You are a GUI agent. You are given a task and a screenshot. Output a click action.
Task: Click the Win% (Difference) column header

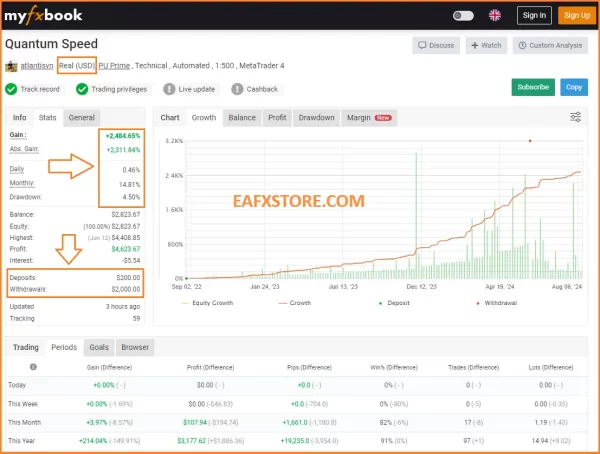click(x=394, y=367)
